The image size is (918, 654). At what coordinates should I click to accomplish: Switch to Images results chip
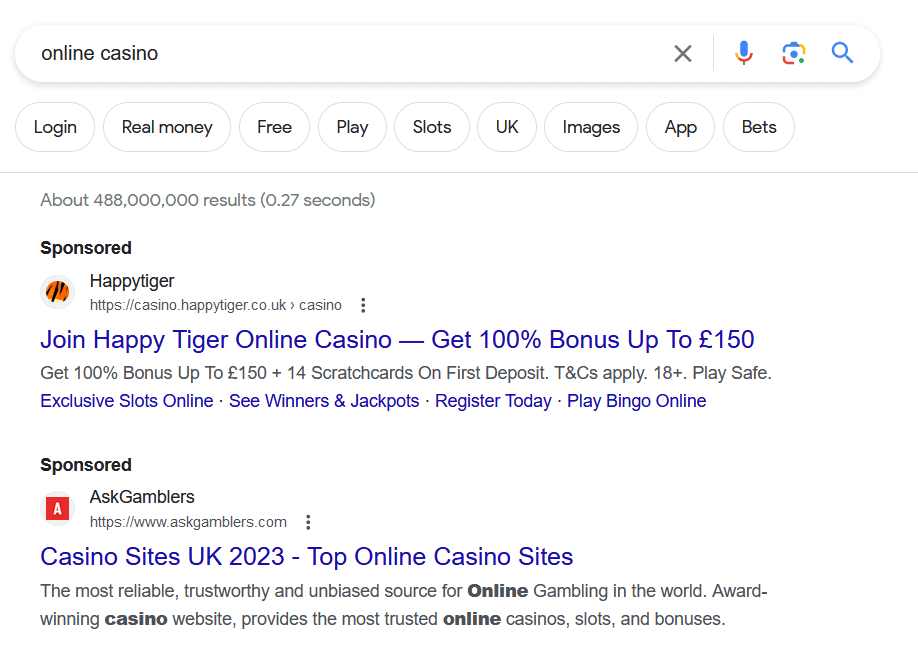(x=591, y=127)
